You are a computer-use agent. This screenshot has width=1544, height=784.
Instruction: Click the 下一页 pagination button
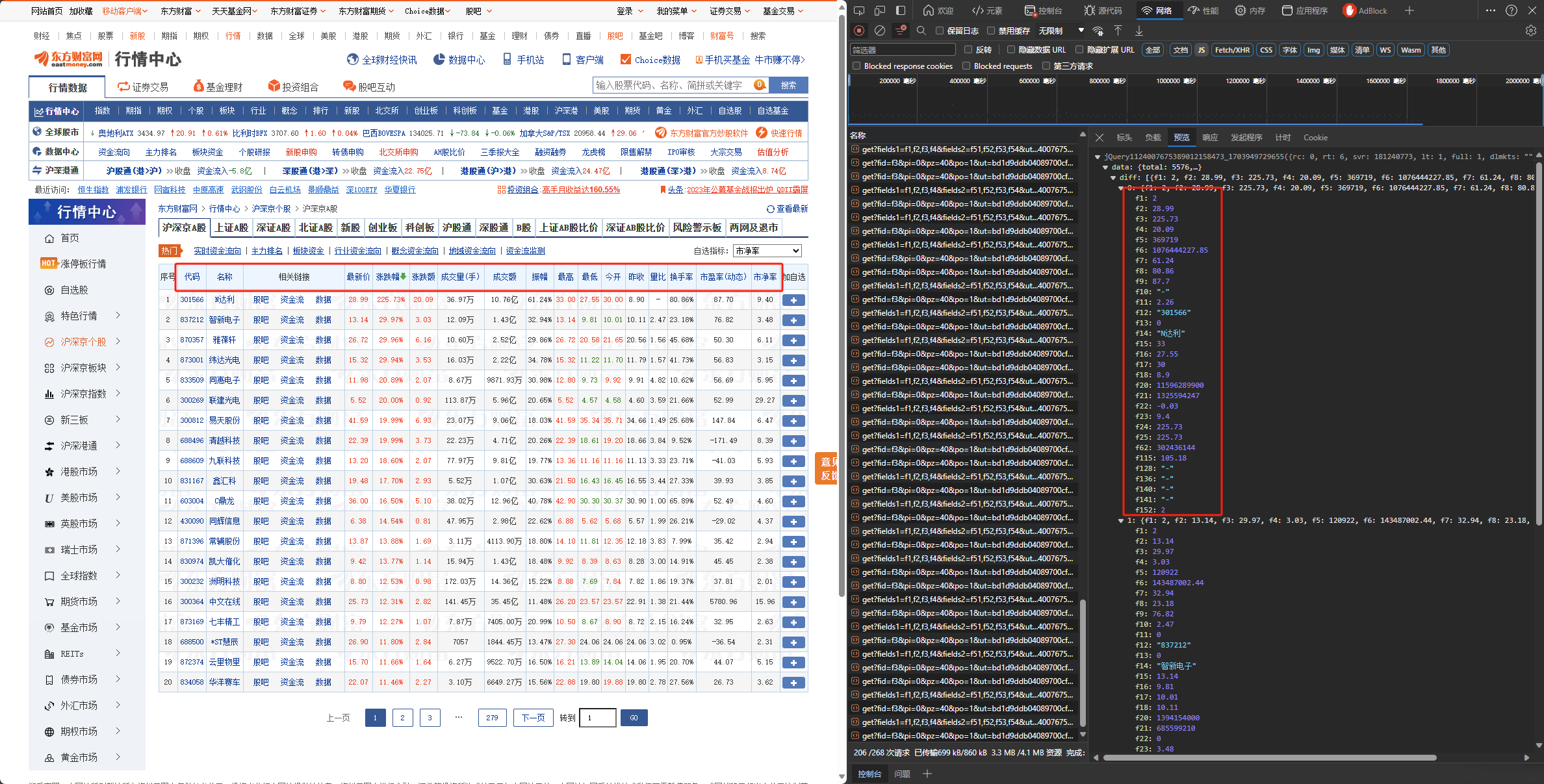click(533, 718)
